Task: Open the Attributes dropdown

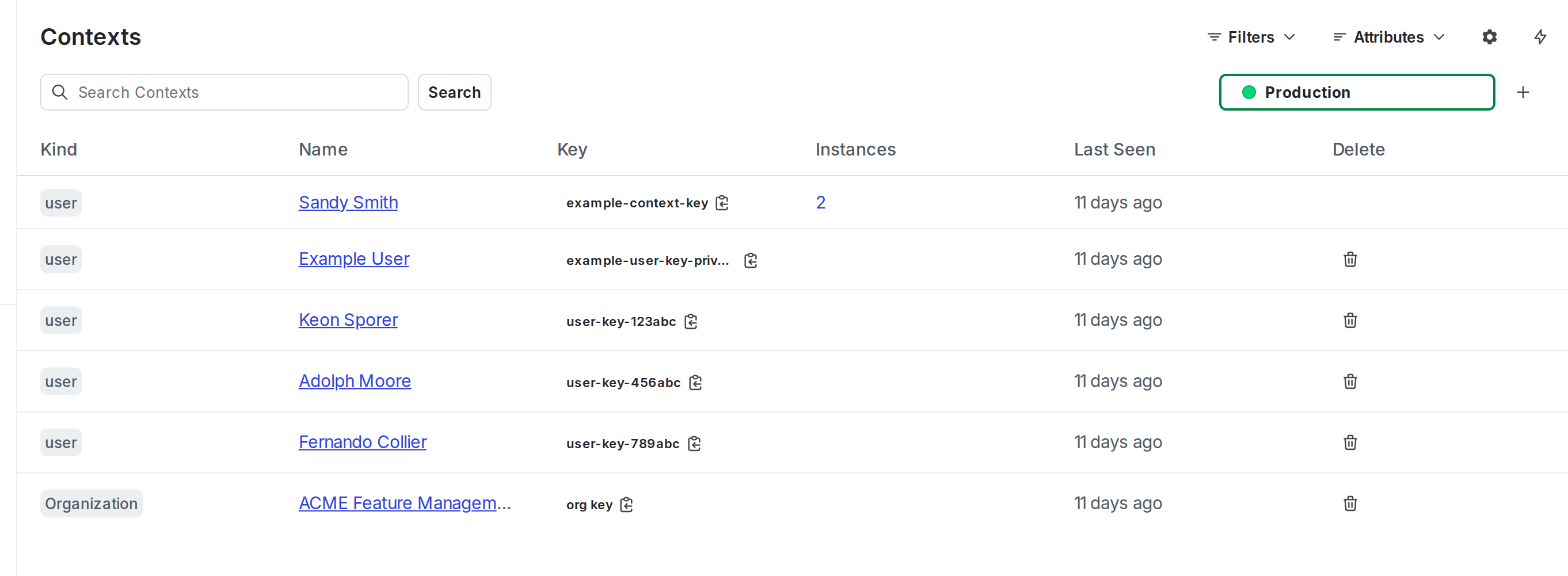Action: 1388,36
